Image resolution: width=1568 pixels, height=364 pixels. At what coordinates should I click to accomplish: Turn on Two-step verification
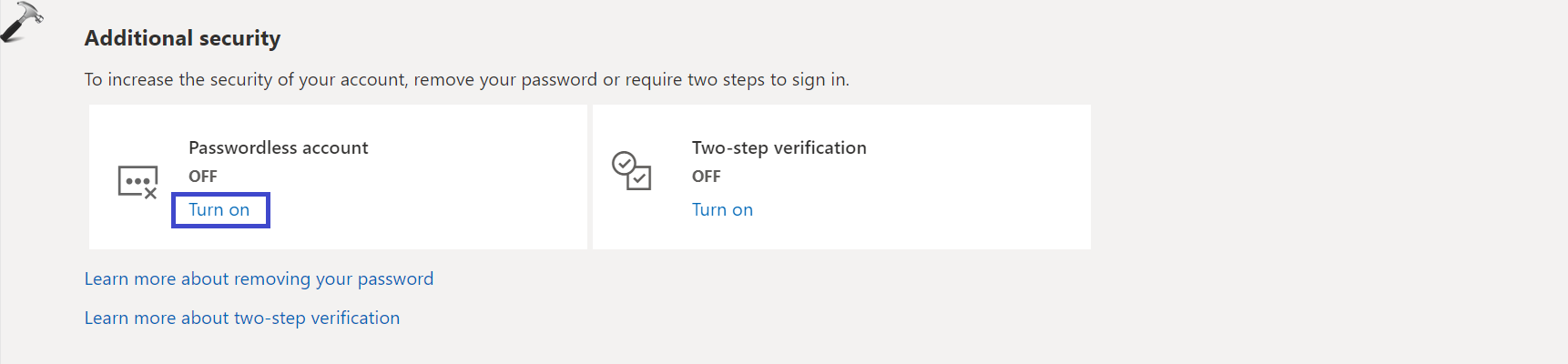[722, 210]
